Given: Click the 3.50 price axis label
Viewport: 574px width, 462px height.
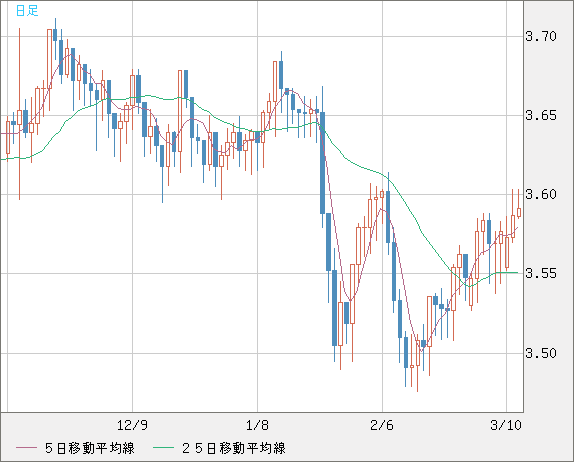Looking at the screenshot, I should (x=541, y=353).
